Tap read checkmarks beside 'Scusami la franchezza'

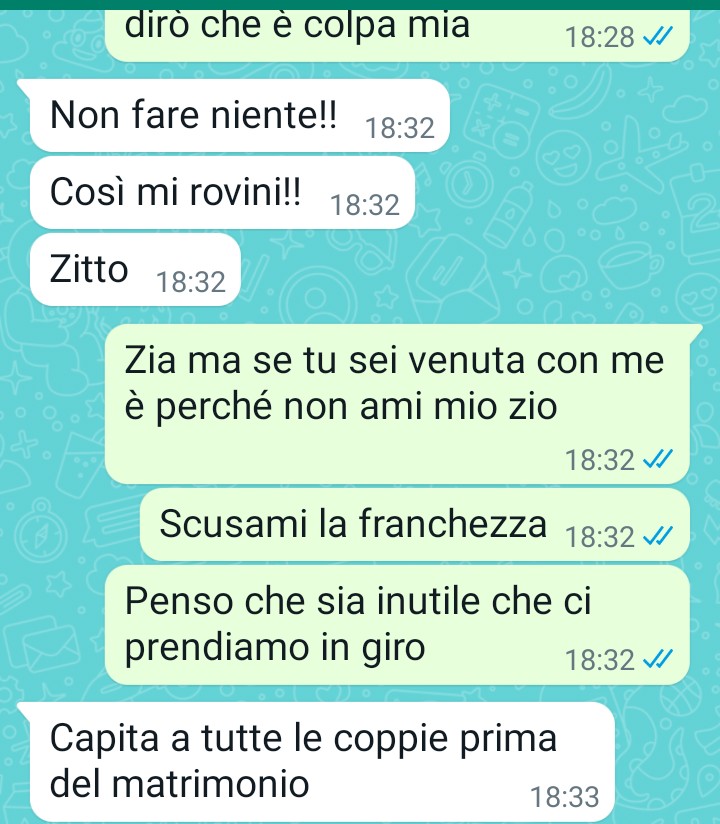coord(658,537)
